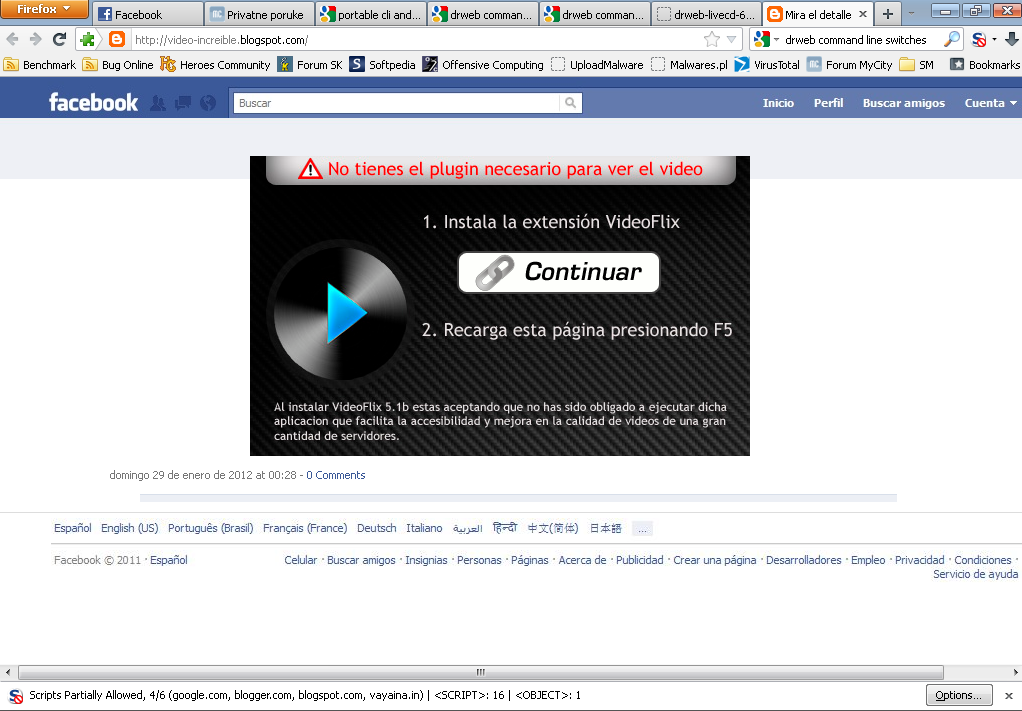Switch to the portable cli and... tab
The image size is (1022, 711).
[x=372, y=14]
